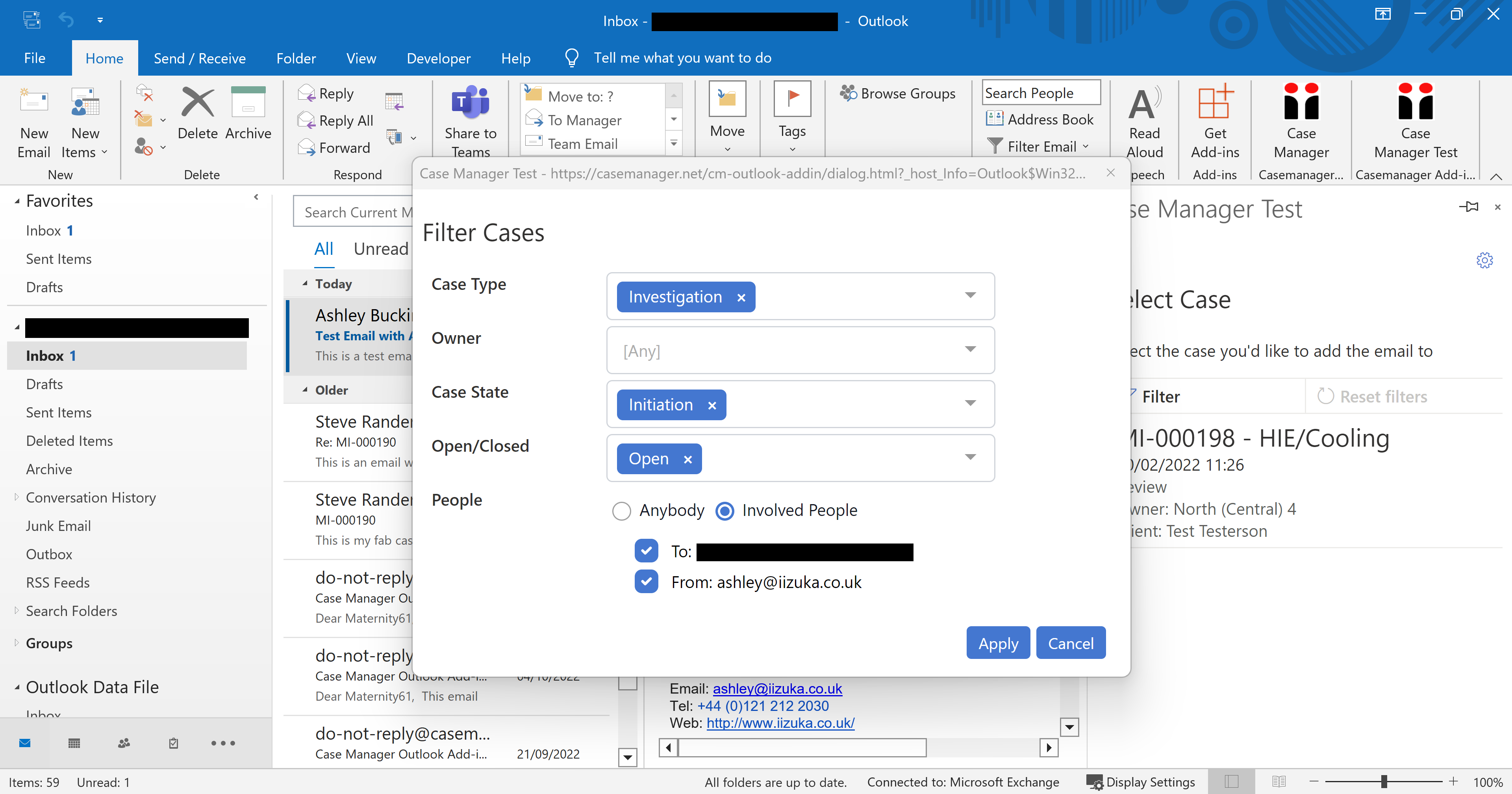Click the Forward button
The image size is (1512, 794).
tap(335, 147)
